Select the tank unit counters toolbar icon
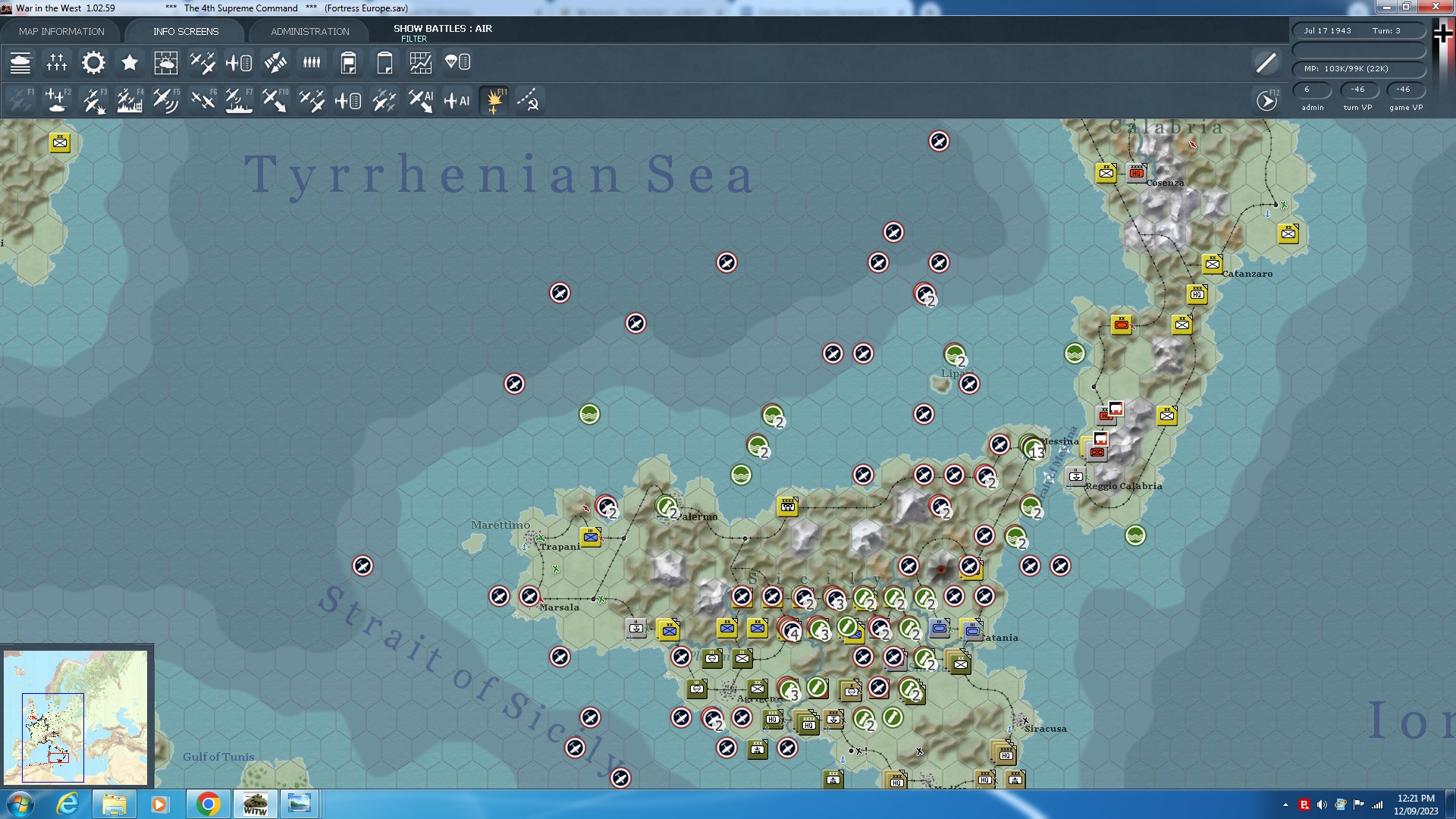The width and height of the screenshot is (1456, 819). pos(20,62)
